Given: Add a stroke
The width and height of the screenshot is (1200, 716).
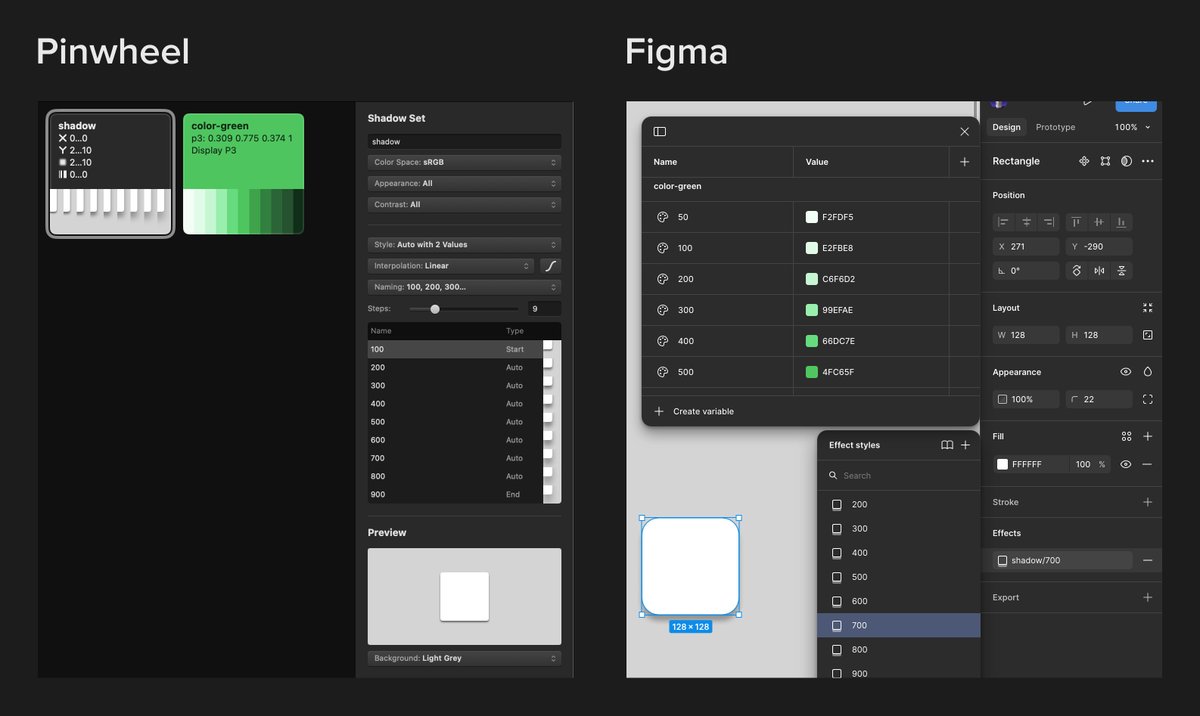Looking at the screenshot, I should [x=1147, y=502].
